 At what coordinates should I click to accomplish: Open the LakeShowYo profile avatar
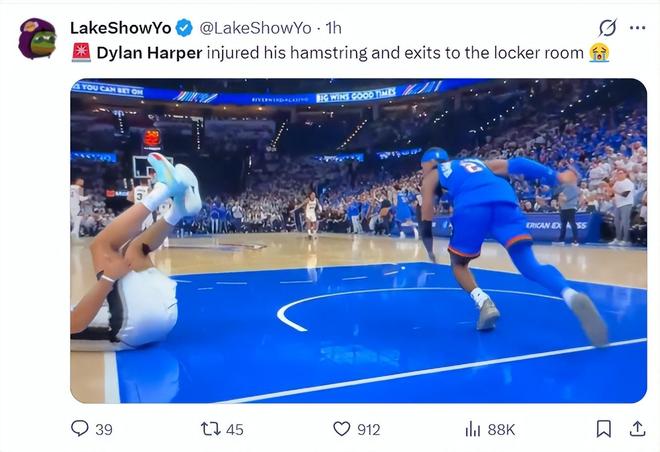(x=37, y=38)
